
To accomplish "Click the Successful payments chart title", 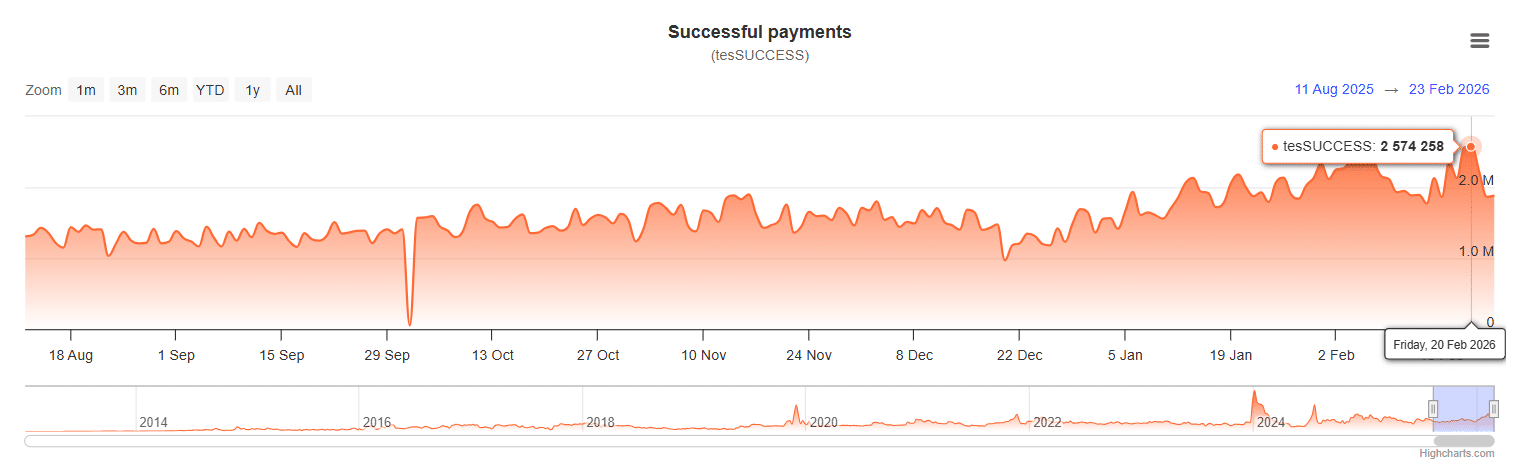I will pos(759,32).
